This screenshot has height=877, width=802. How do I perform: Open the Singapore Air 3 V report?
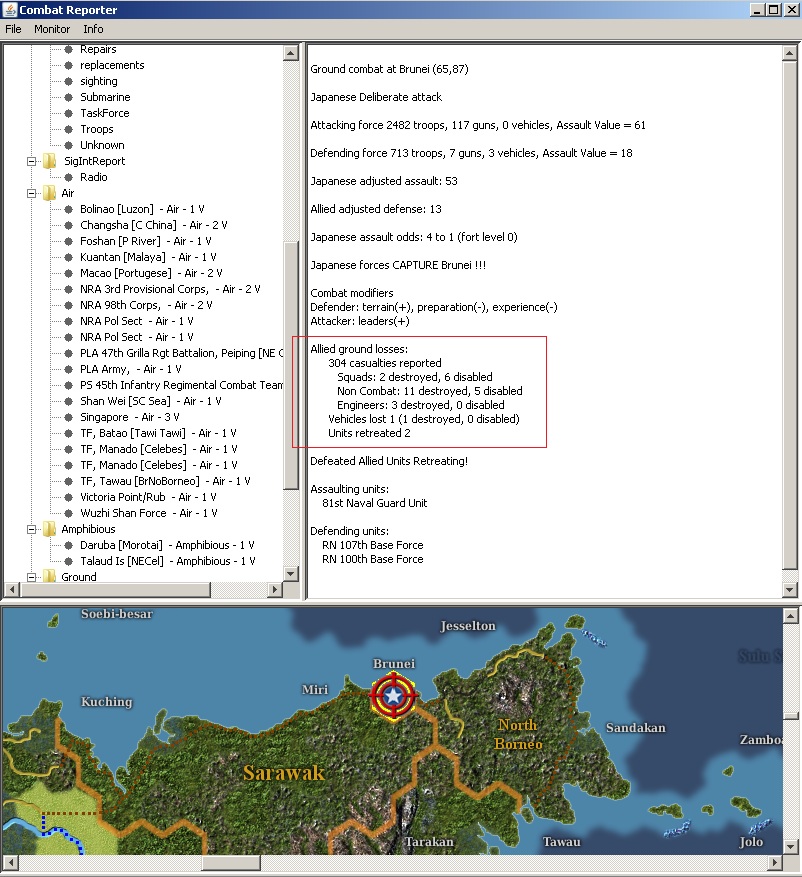[x=130, y=417]
